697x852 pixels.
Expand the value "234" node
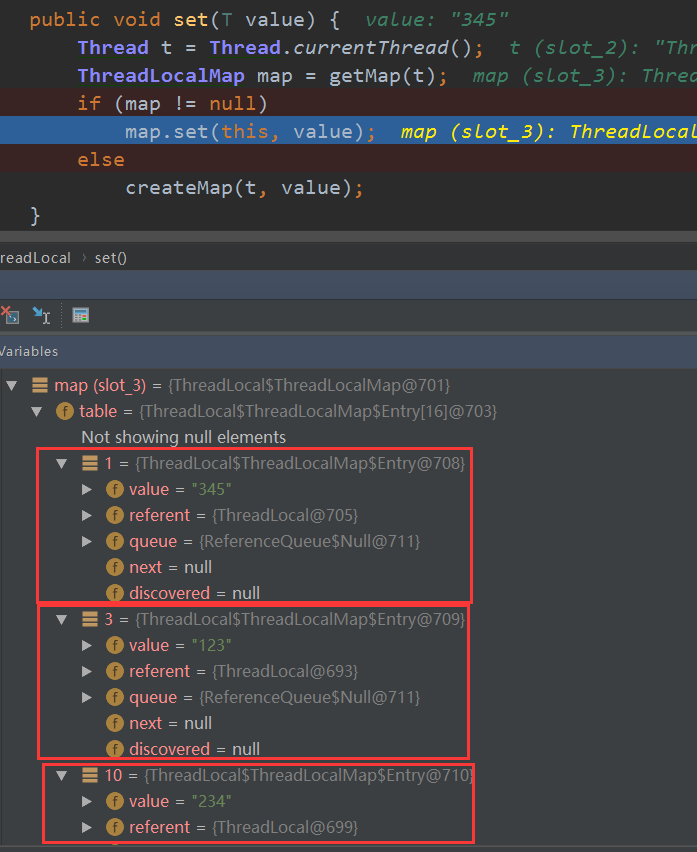point(87,801)
